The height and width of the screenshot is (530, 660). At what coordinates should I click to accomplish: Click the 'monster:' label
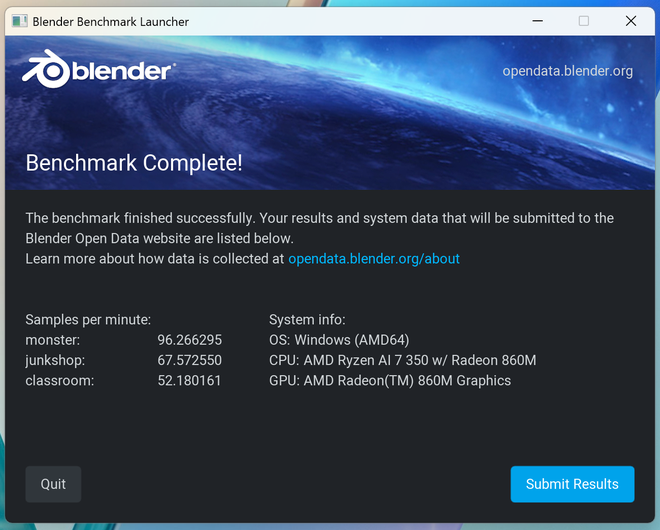pos(53,340)
